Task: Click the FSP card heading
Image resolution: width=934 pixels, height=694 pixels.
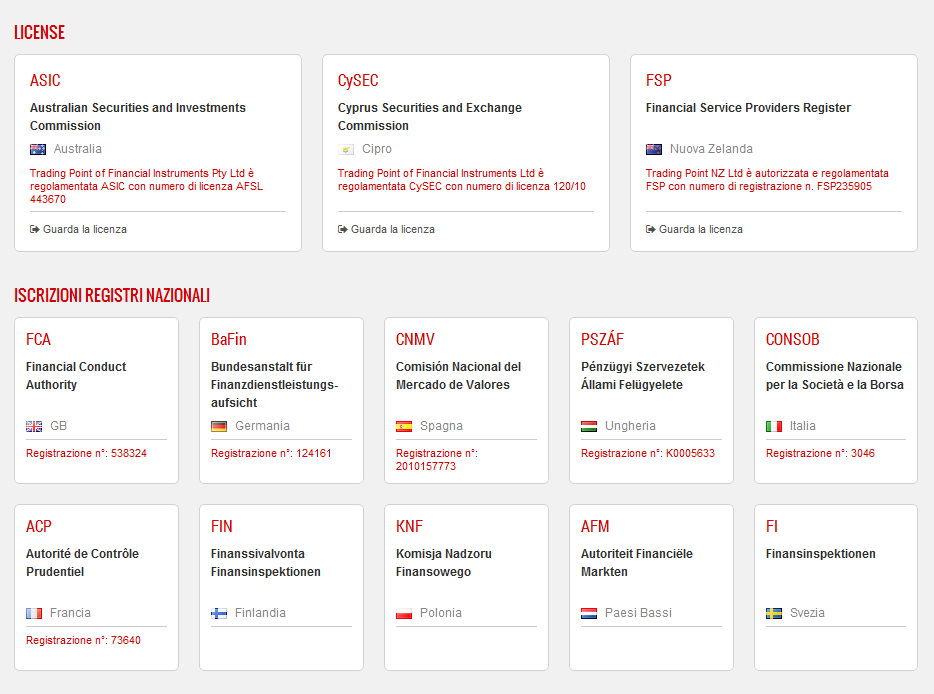Action: (659, 80)
